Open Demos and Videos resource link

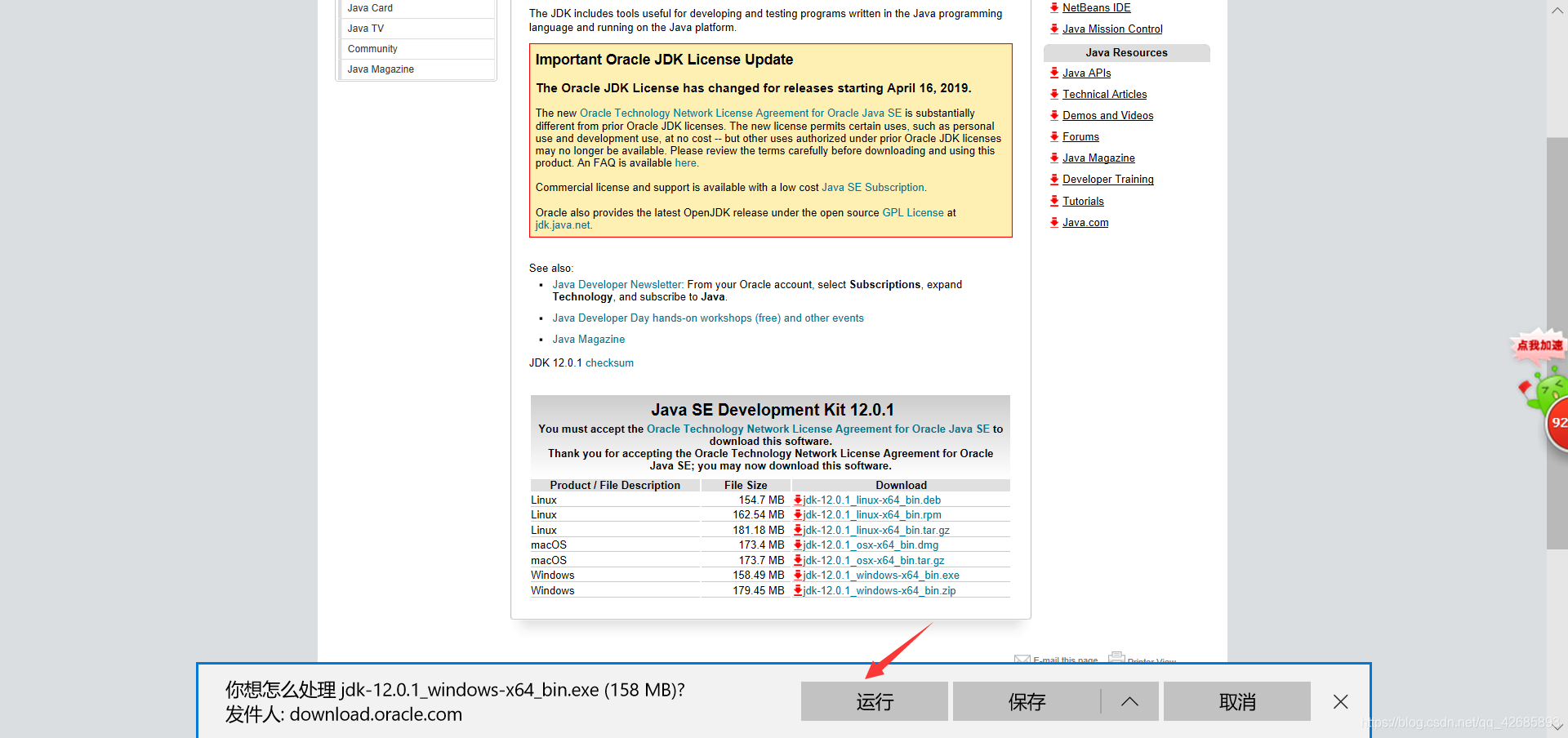(1108, 116)
